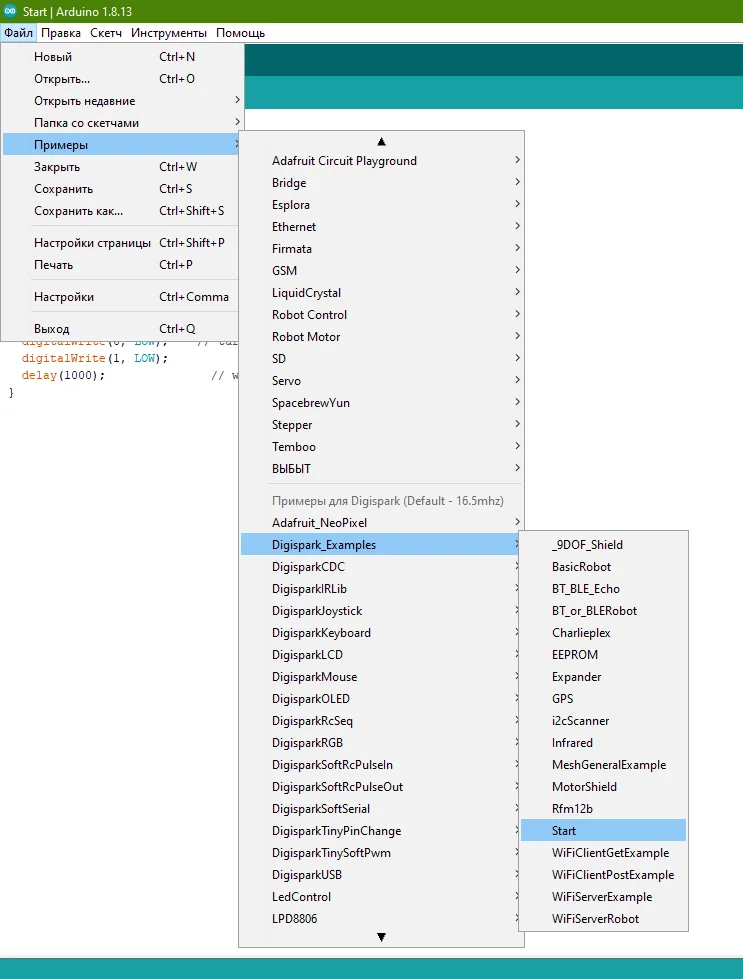Click the Arduino logo in title bar

tap(10, 11)
